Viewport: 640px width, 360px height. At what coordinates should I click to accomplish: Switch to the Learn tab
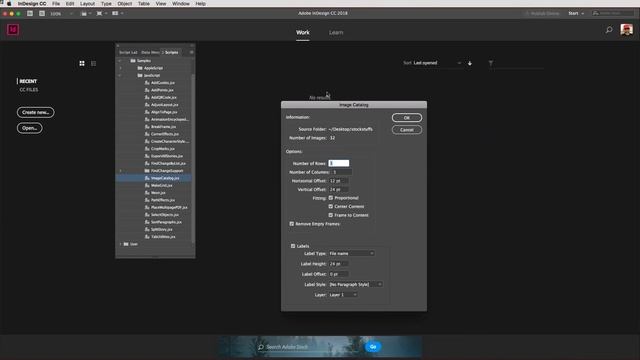click(336, 33)
